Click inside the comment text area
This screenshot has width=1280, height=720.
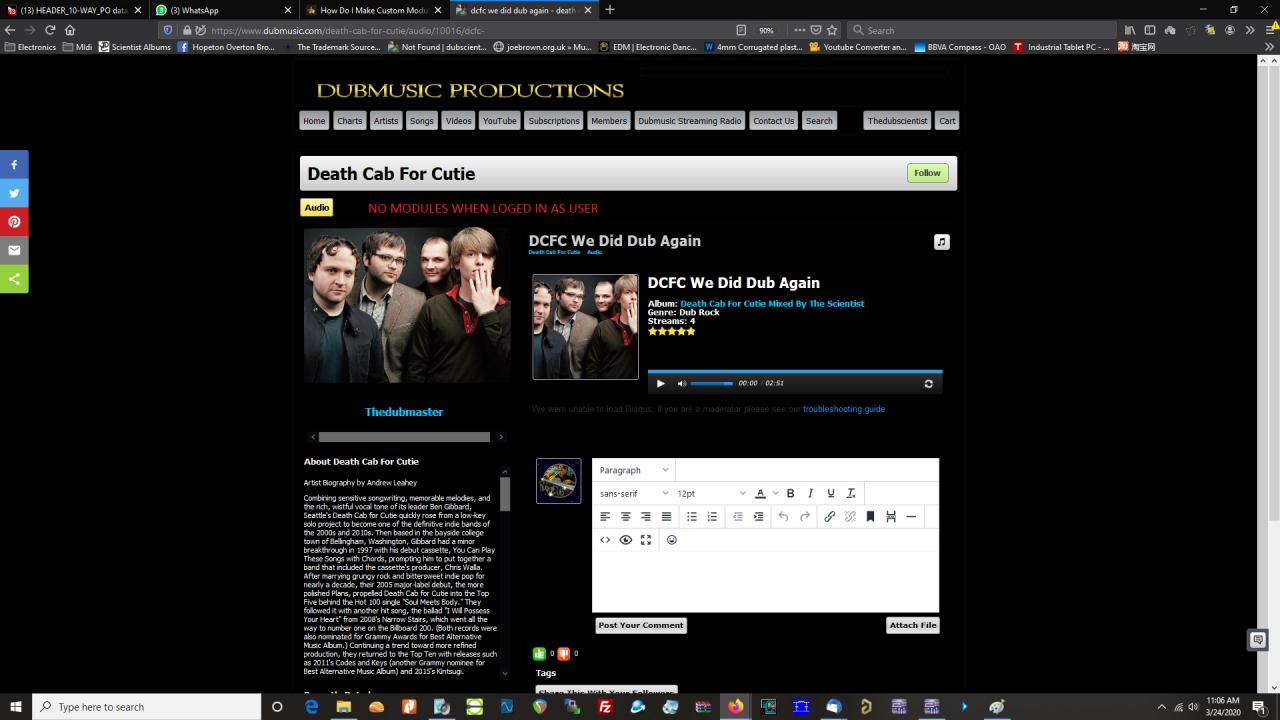click(x=765, y=580)
